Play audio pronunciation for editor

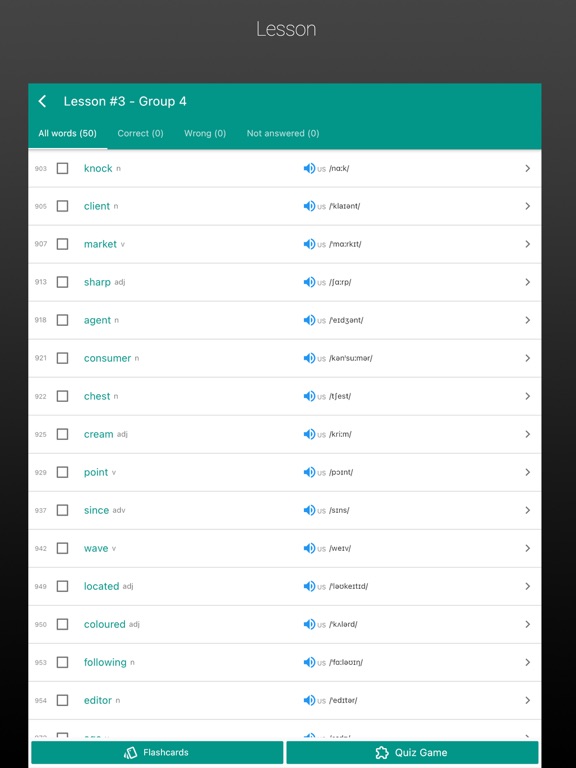point(309,700)
